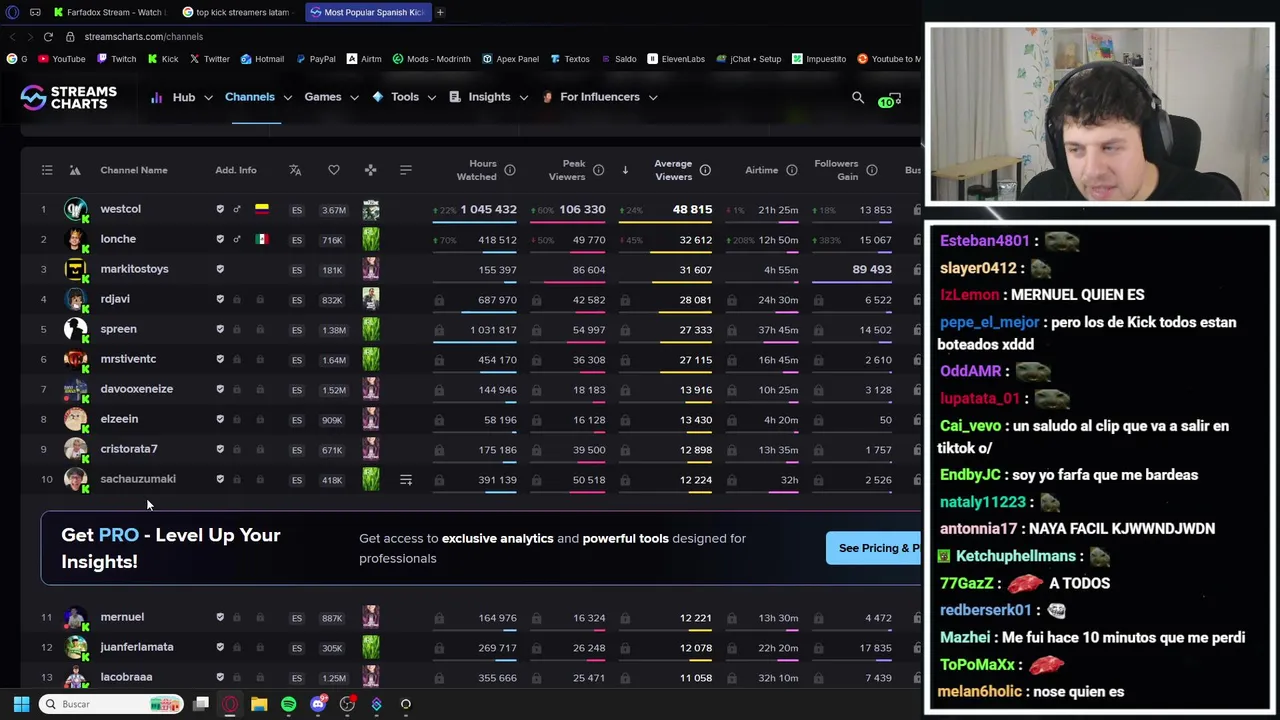Click locked airtime change icon in davooxeneize row
This screenshot has width=1280, height=720.
point(732,390)
